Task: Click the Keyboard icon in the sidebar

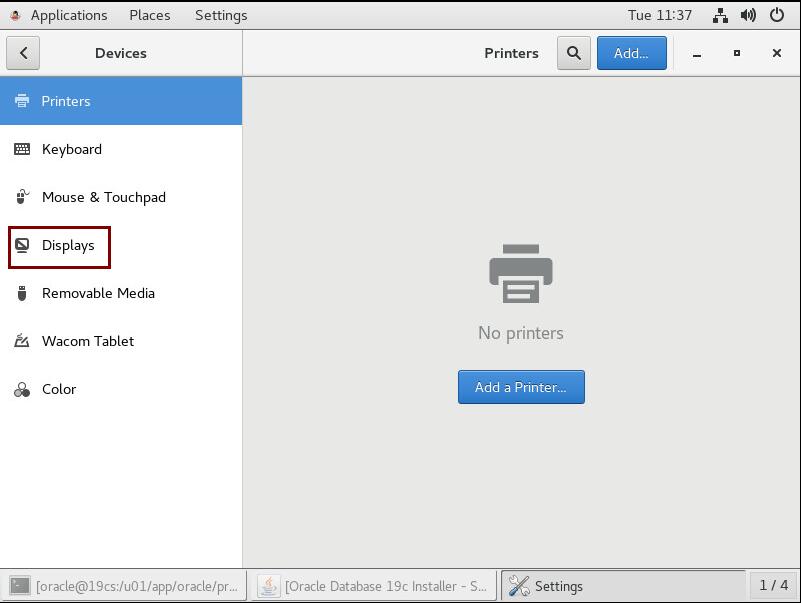Action: click(x=22, y=149)
